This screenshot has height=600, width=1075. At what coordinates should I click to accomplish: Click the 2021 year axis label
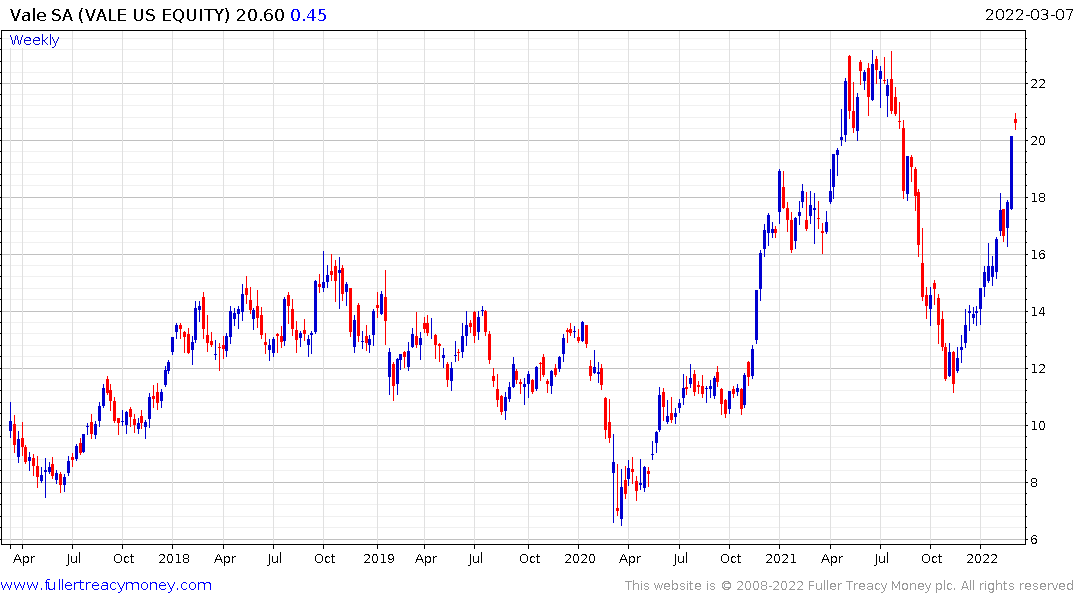781,558
